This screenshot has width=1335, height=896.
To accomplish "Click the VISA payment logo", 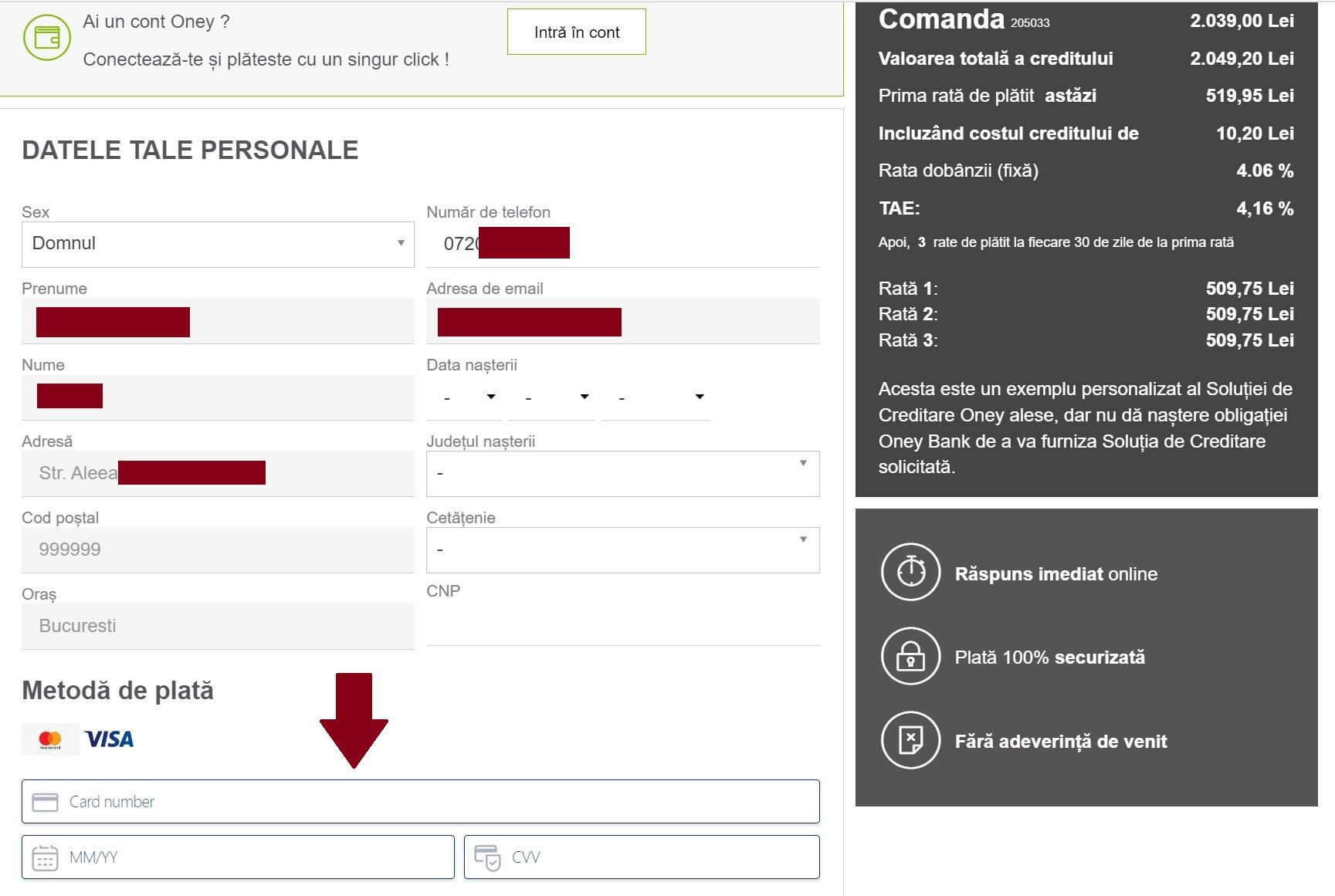I will click(x=109, y=739).
